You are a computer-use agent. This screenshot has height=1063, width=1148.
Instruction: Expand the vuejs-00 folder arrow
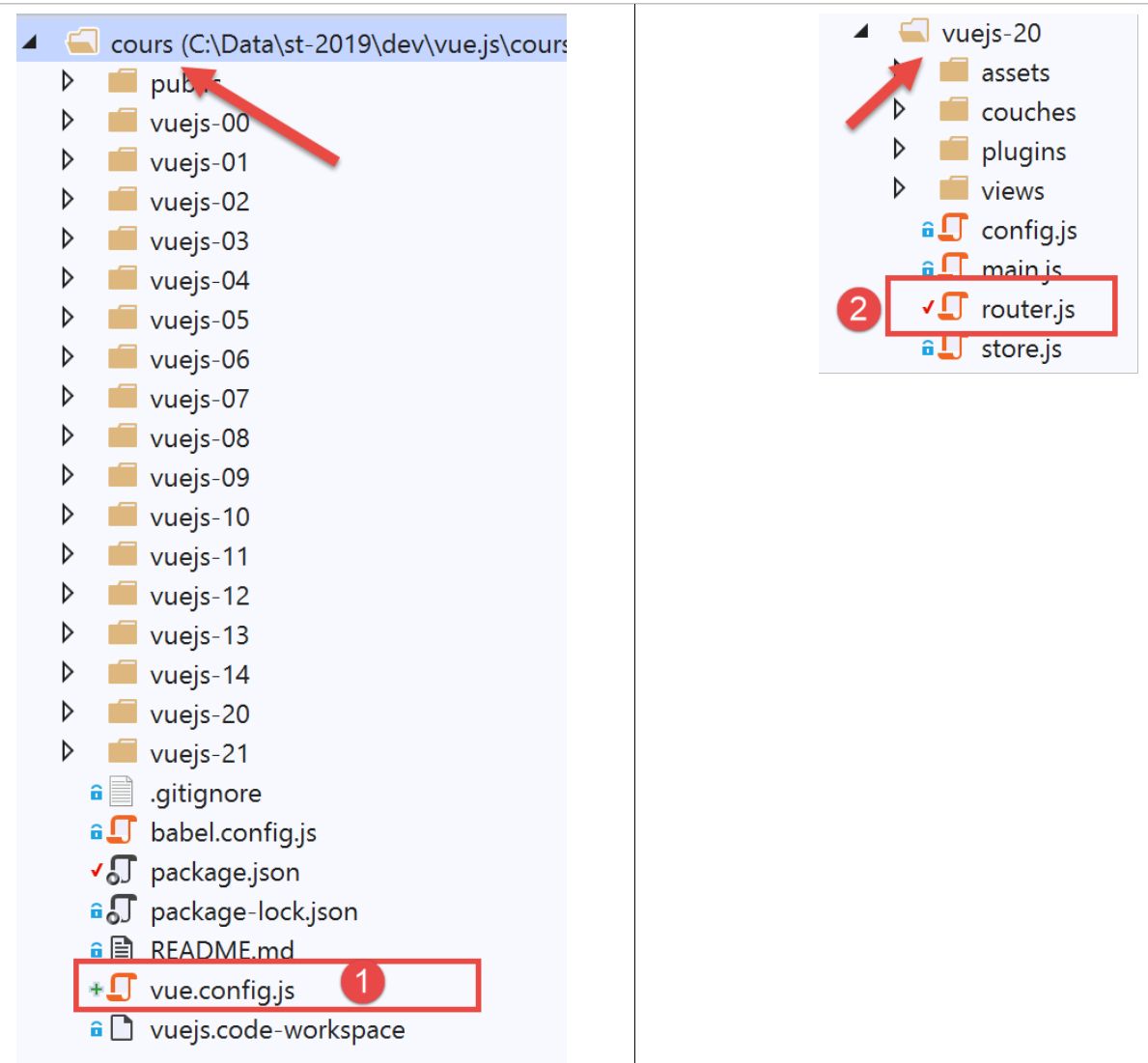[68, 121]
